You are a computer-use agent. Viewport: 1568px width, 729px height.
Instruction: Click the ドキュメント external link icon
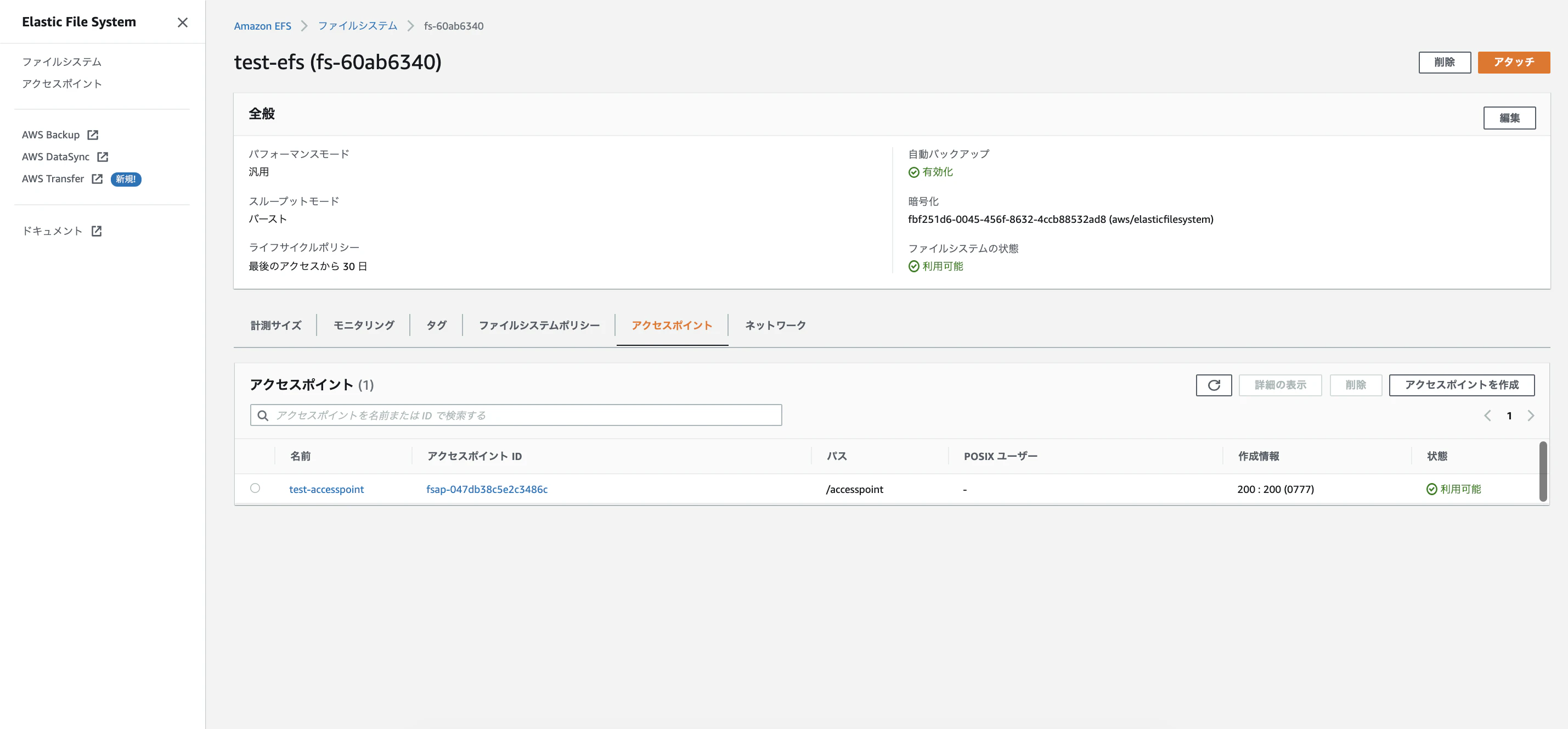(x=96, y=231)
